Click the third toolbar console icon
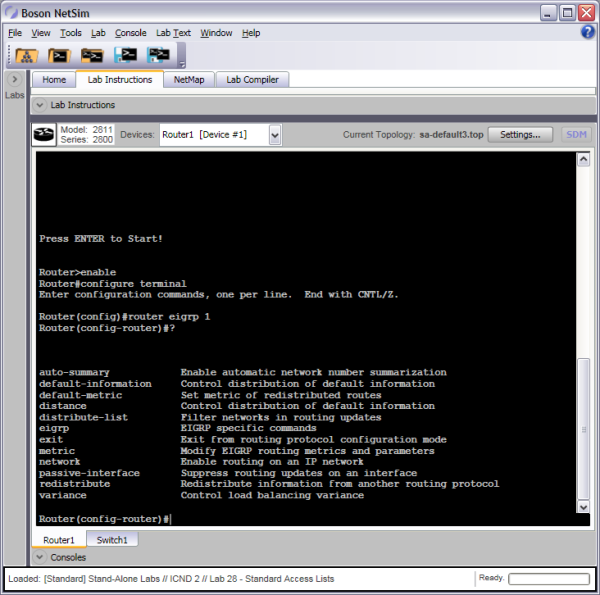600x595 pixels. point(92,56)
